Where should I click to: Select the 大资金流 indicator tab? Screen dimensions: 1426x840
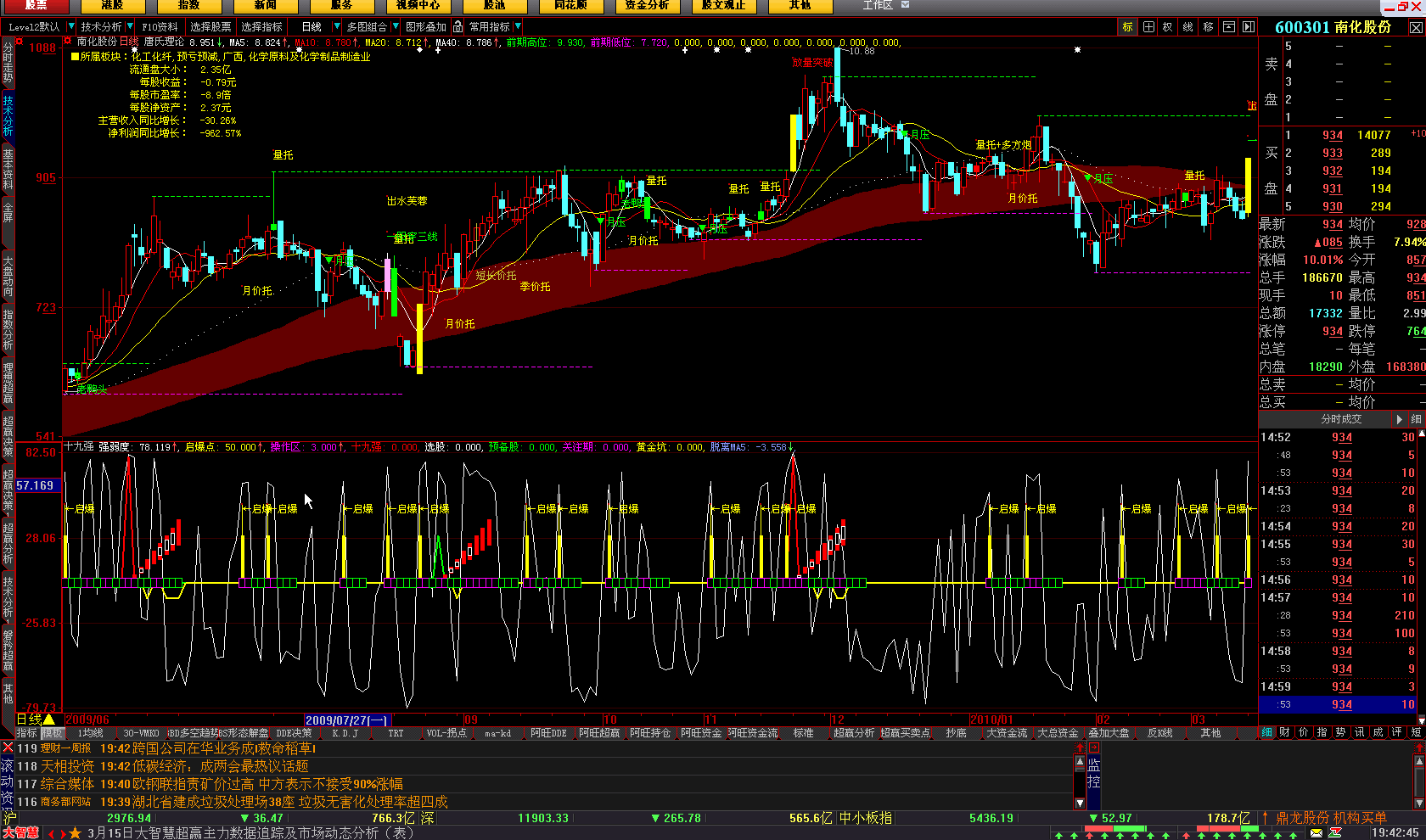1007,733
